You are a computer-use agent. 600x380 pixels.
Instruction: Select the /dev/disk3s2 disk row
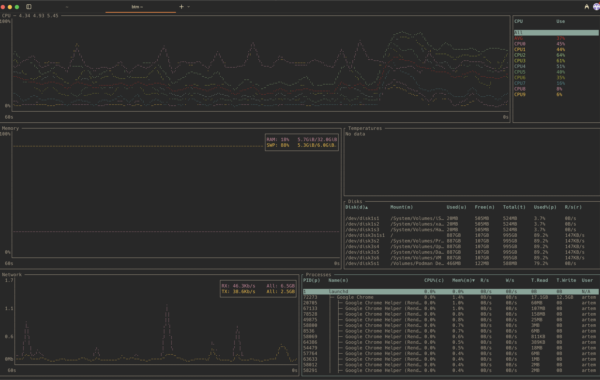471,241
